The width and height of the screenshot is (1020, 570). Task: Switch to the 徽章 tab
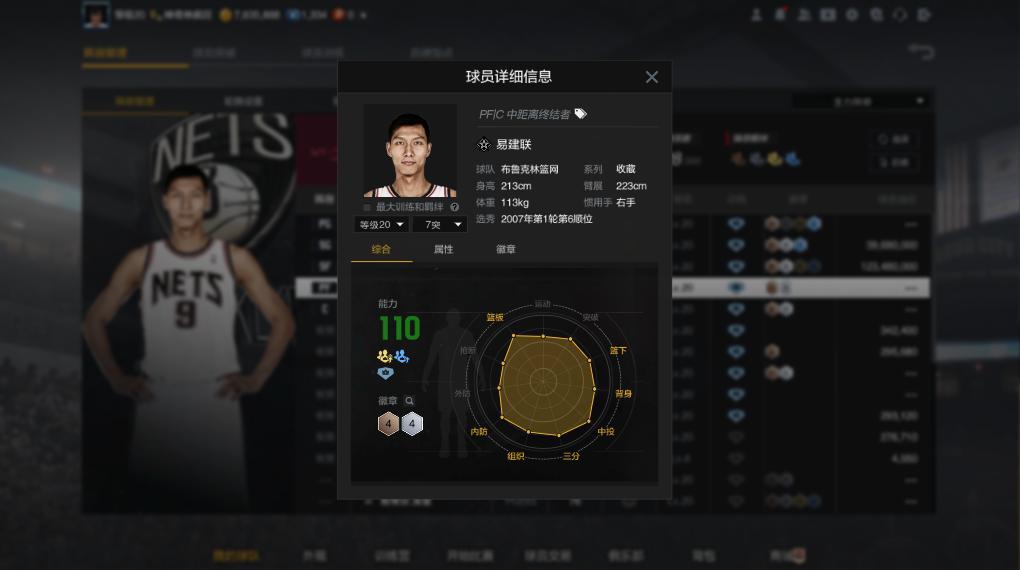pyautogui.click(x=505, y=249)
